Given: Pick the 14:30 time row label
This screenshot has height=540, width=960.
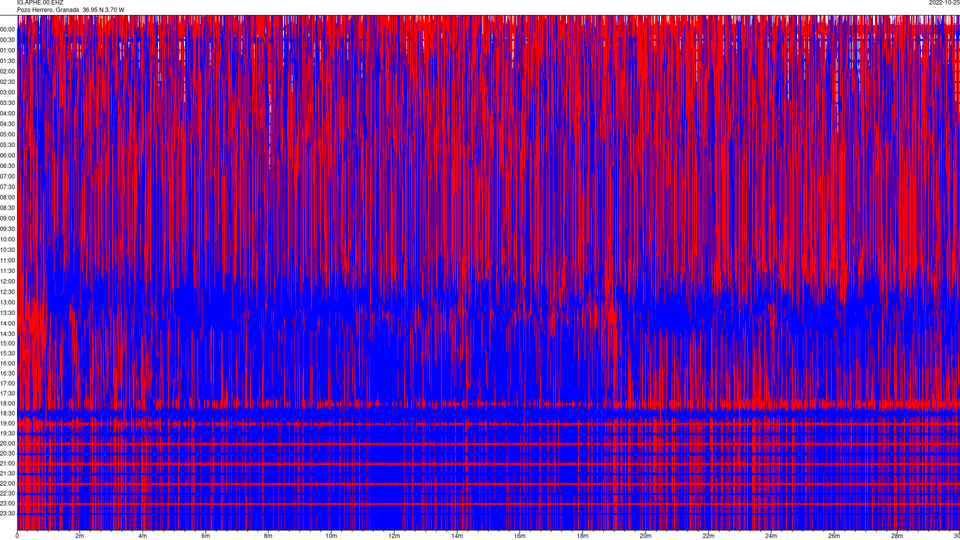Looking at the screenshot, I should click(7, 334).
